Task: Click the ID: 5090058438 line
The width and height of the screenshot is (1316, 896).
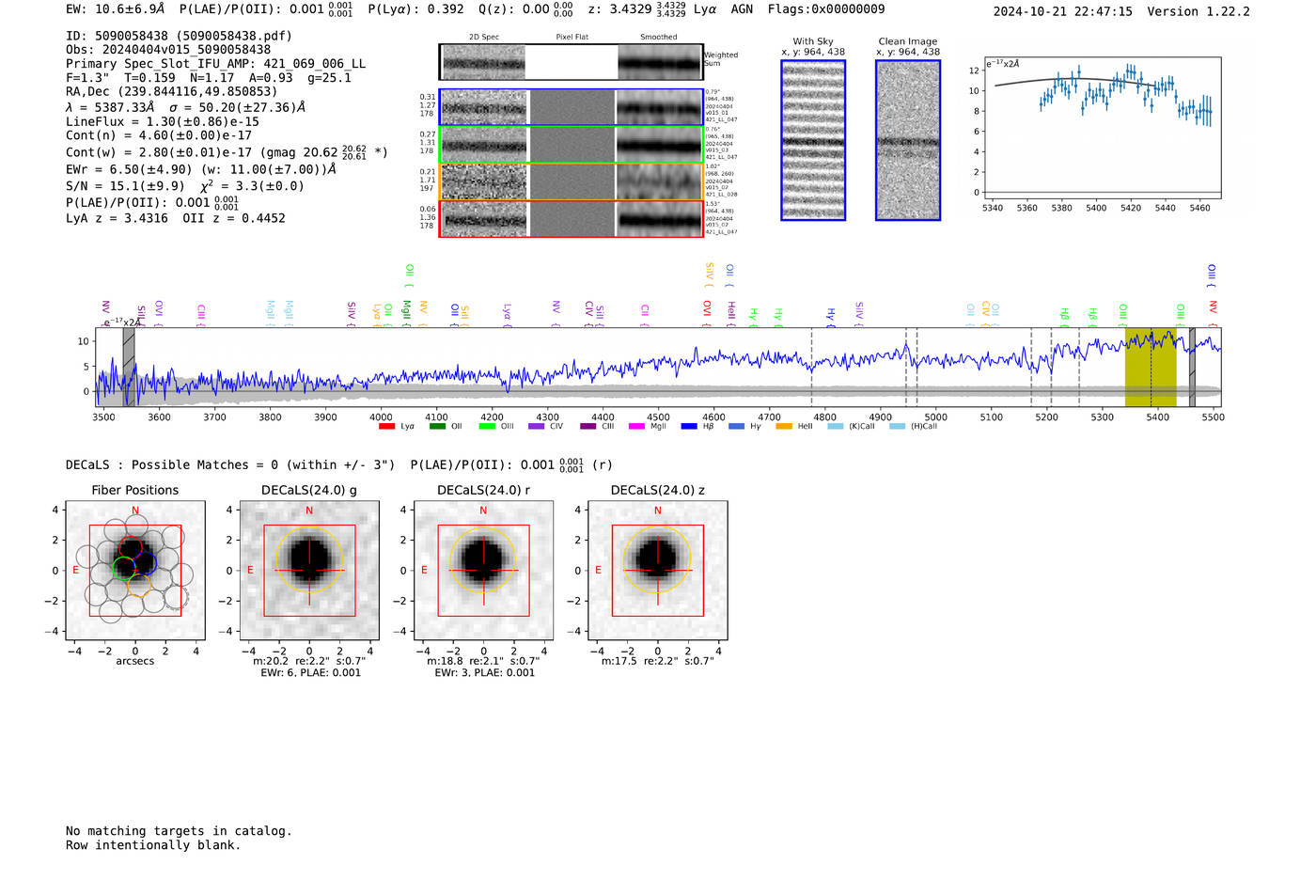Action: tap(179, 36)
